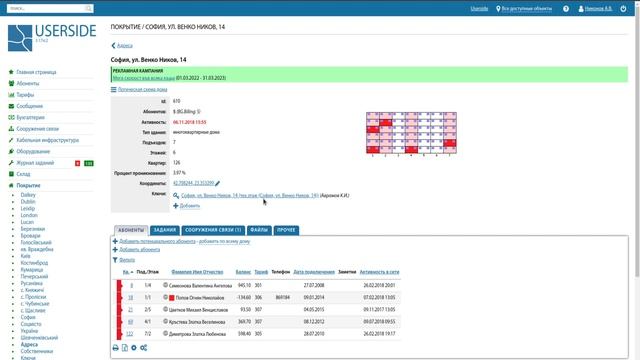The height and width of the screenshot is (360, 640).
Task: Switch to the Прочее tab
Action: 286,230
